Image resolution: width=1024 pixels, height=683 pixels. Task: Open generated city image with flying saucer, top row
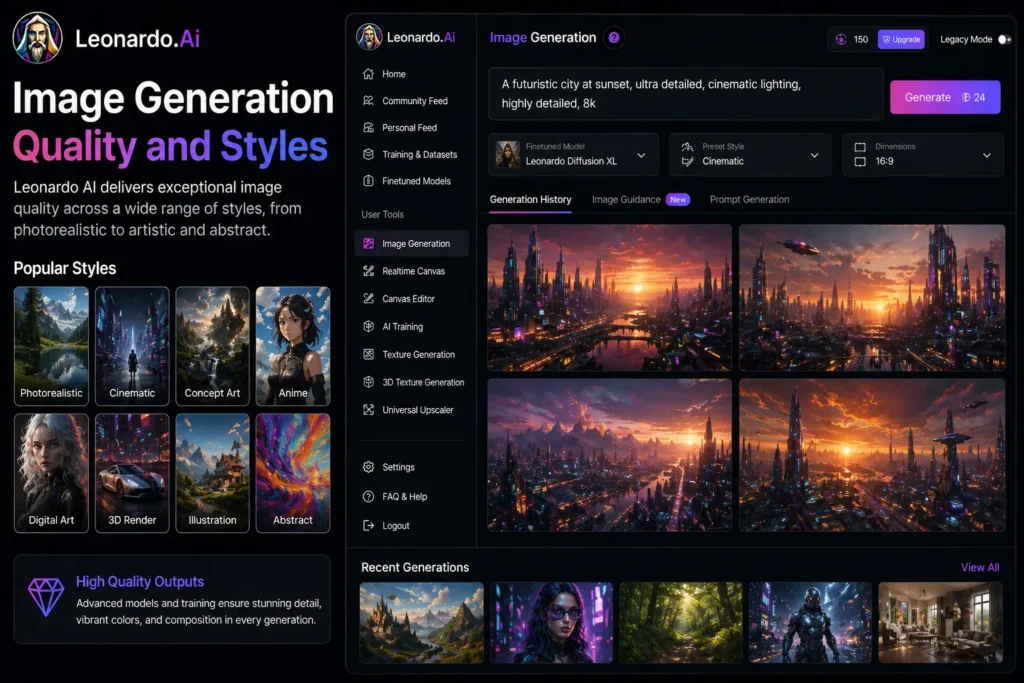pyautogui.click(x=872, y=298)
